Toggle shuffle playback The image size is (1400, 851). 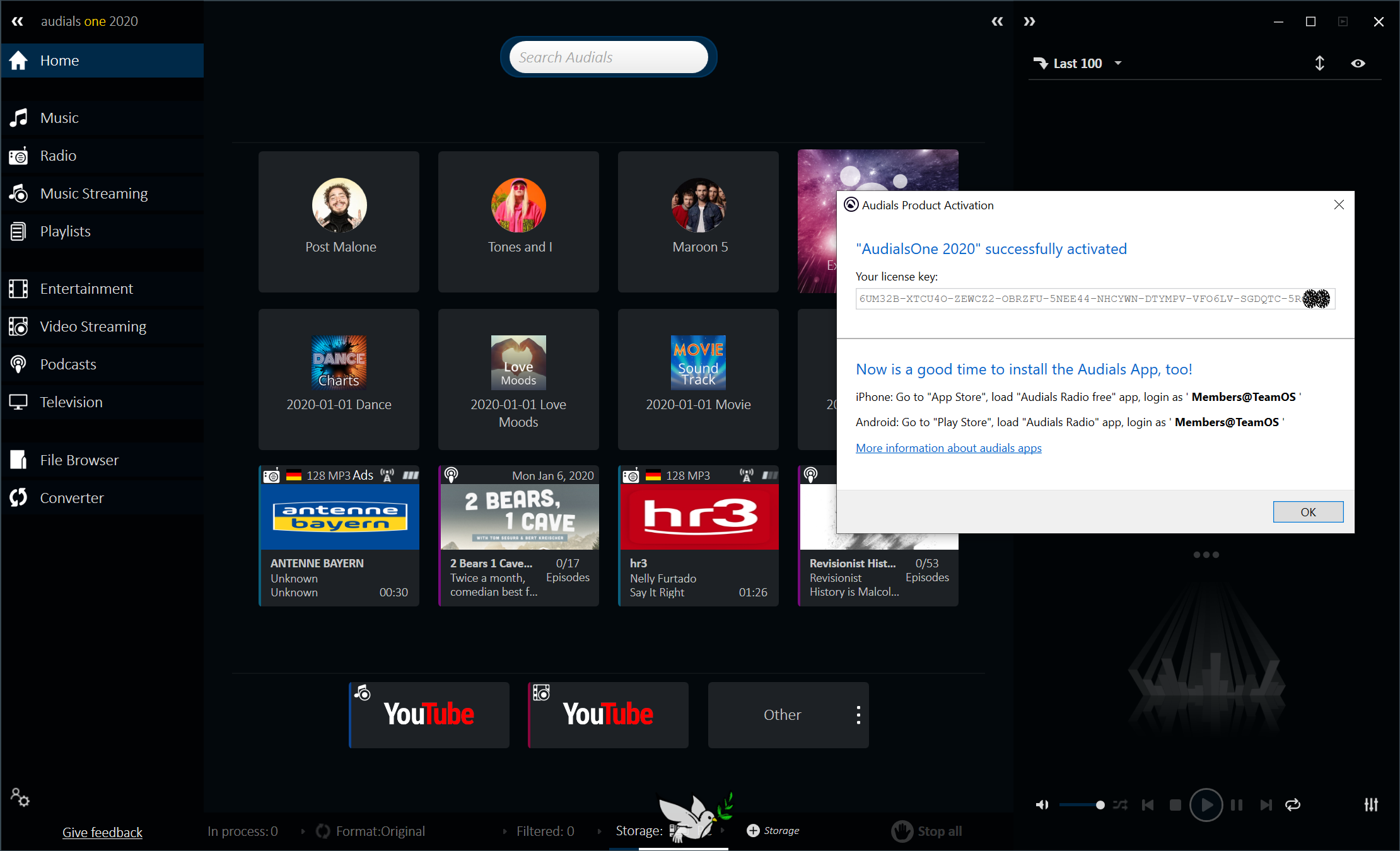click(1120, 805)
